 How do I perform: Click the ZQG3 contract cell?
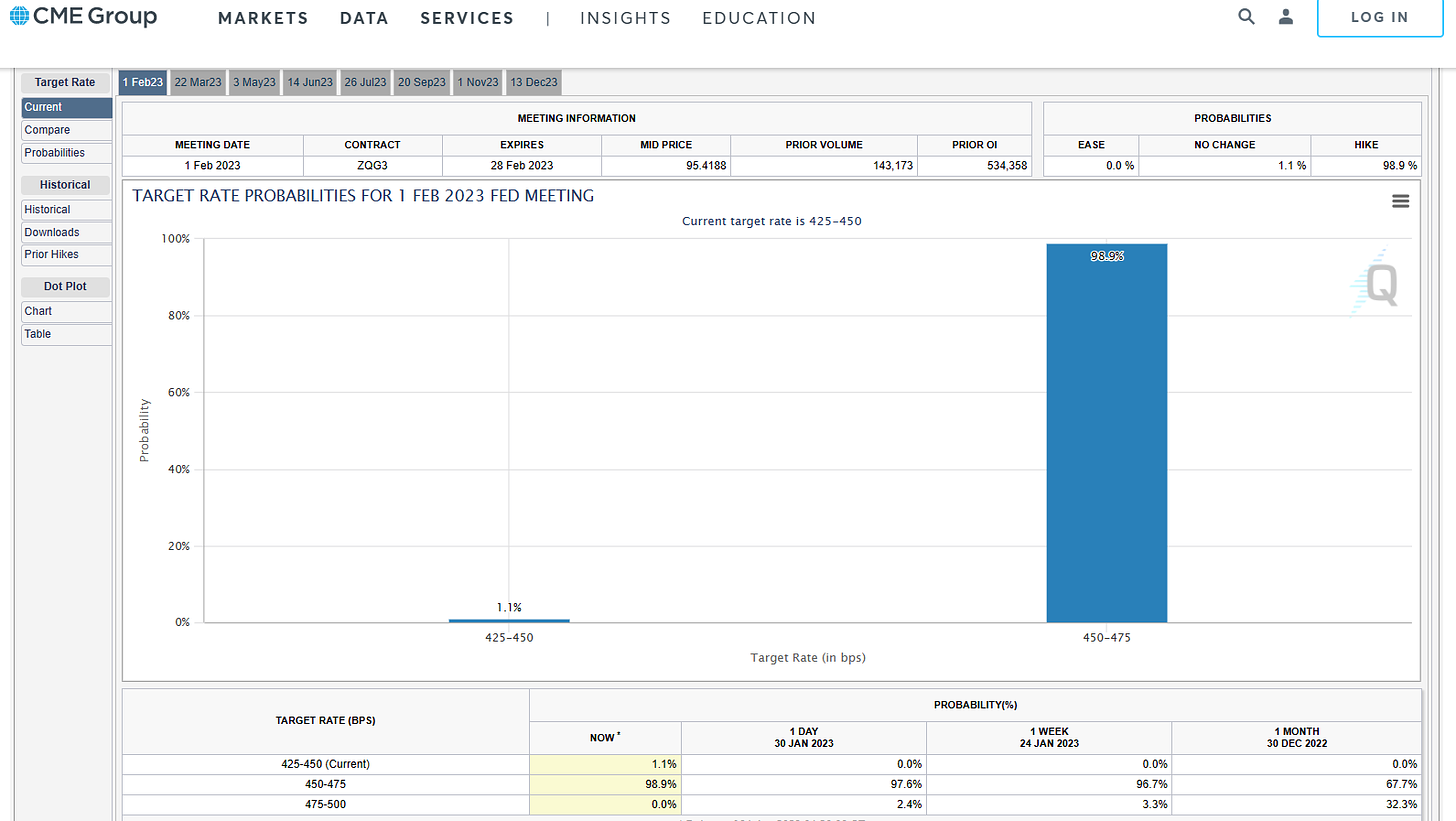tap(372, 166)
